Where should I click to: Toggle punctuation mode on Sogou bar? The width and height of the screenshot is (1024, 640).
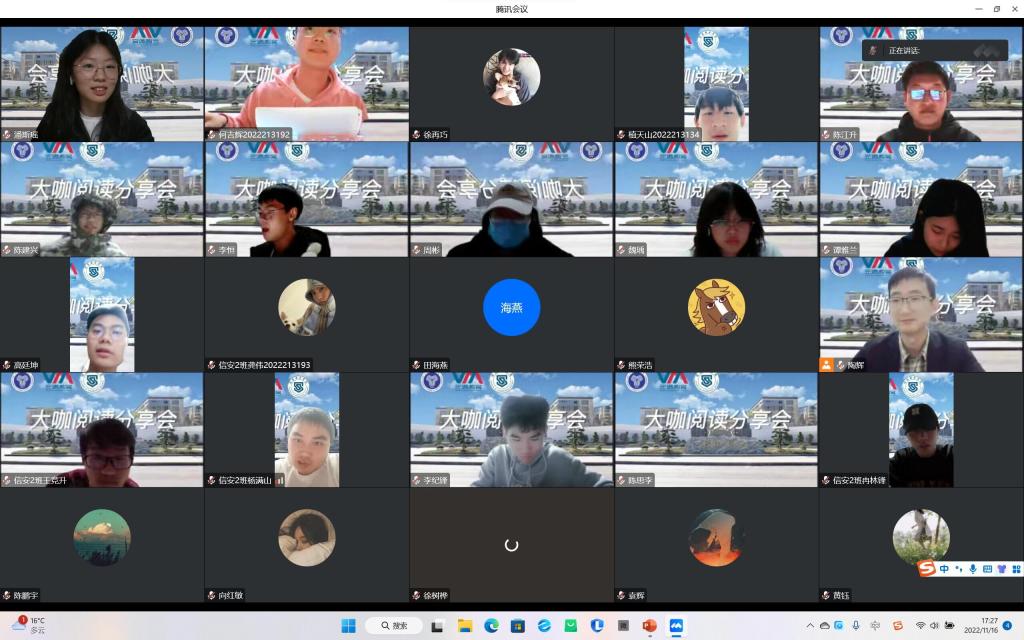[957, 568]
